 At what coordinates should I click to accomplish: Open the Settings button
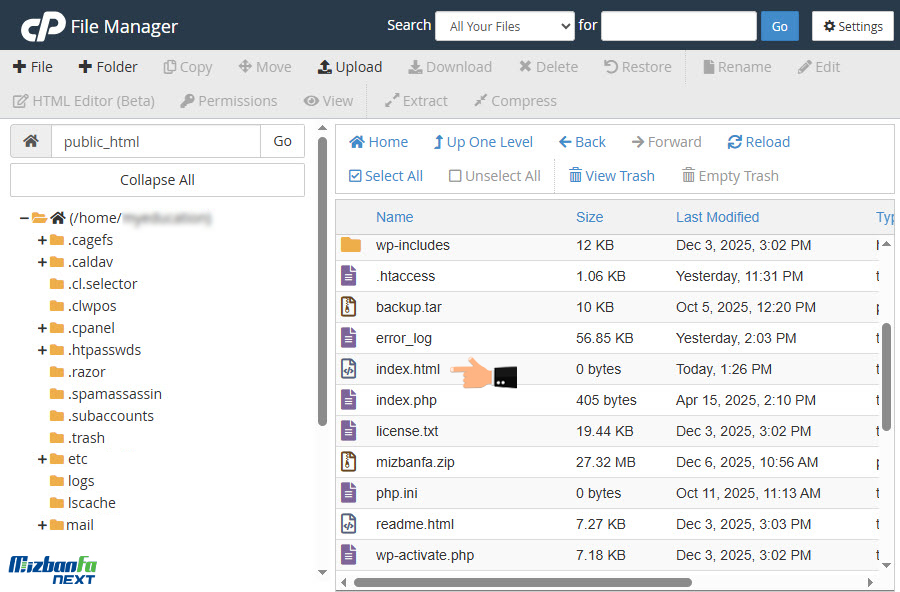pos(852,26)
